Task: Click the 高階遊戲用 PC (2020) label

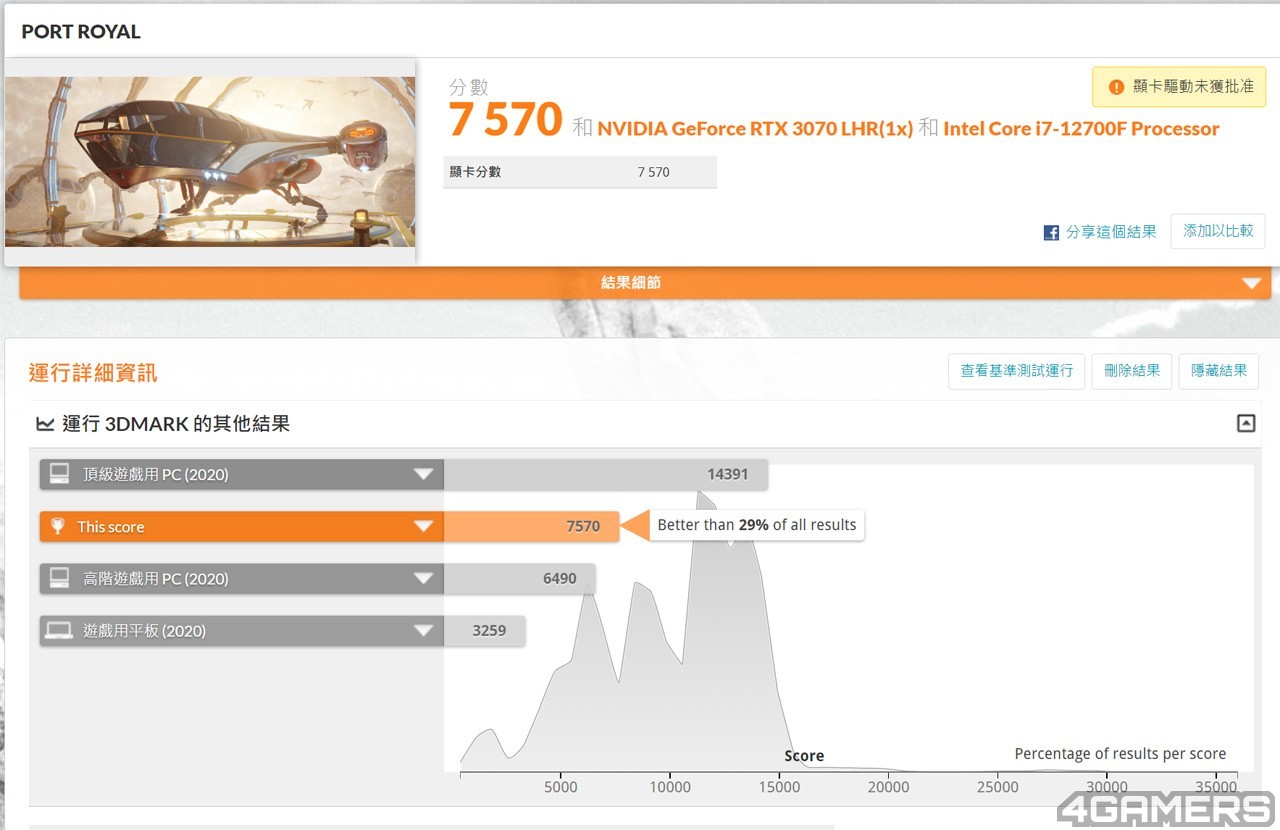Action: click(x=156, y=578)
